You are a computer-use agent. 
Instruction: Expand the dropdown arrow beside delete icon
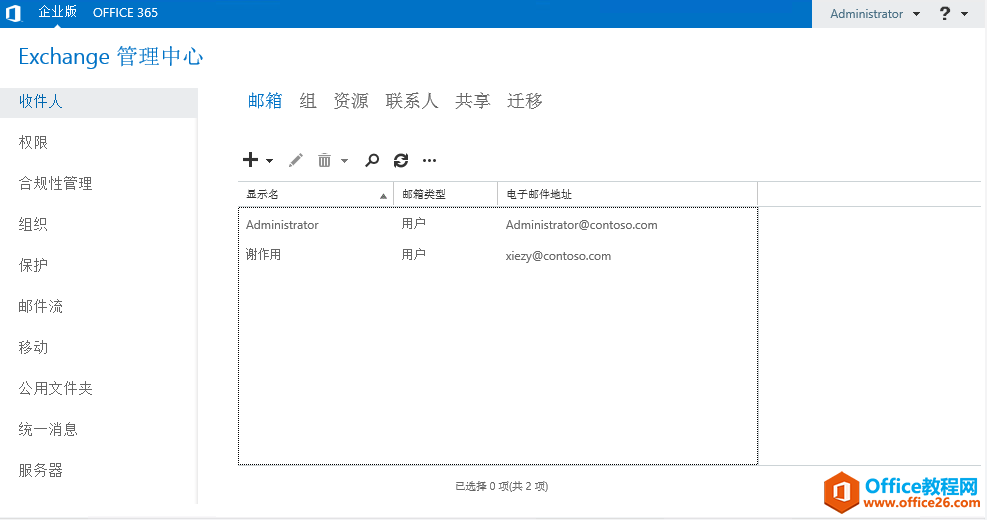pos(344,161)
